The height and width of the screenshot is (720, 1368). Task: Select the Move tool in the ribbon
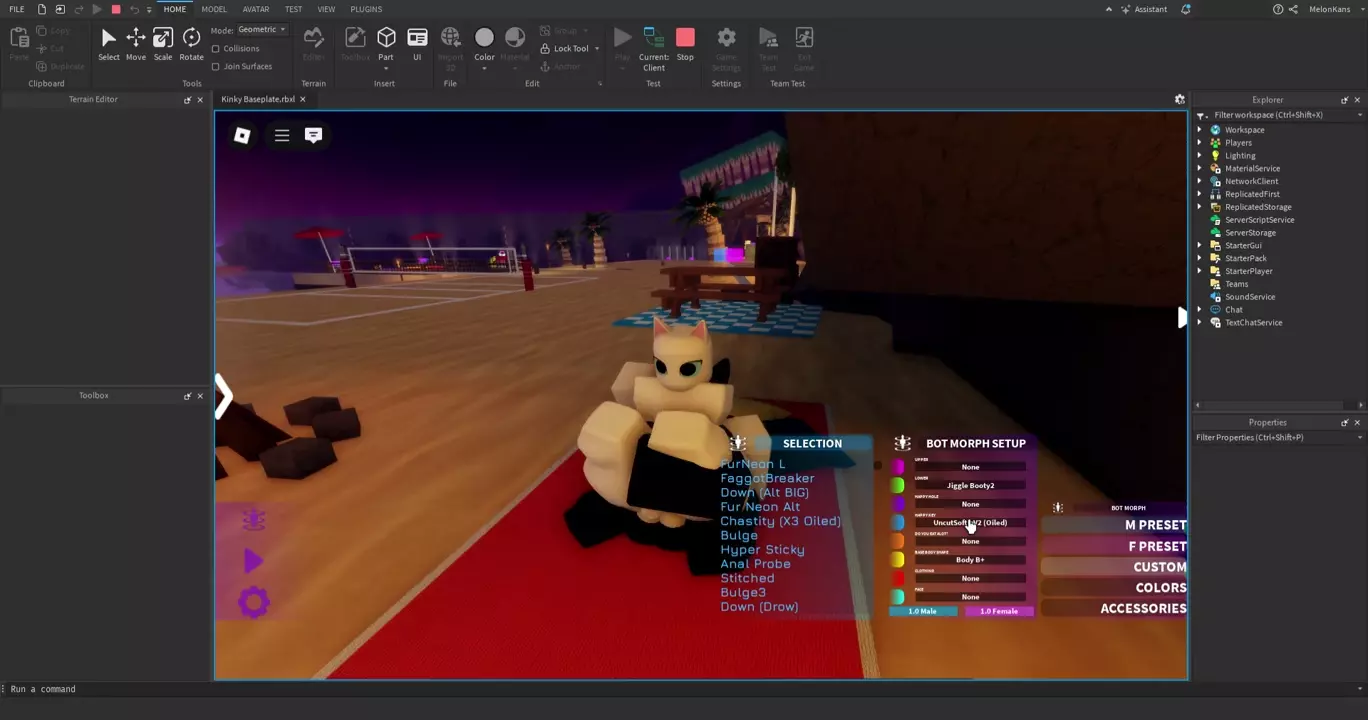(135, 43)
